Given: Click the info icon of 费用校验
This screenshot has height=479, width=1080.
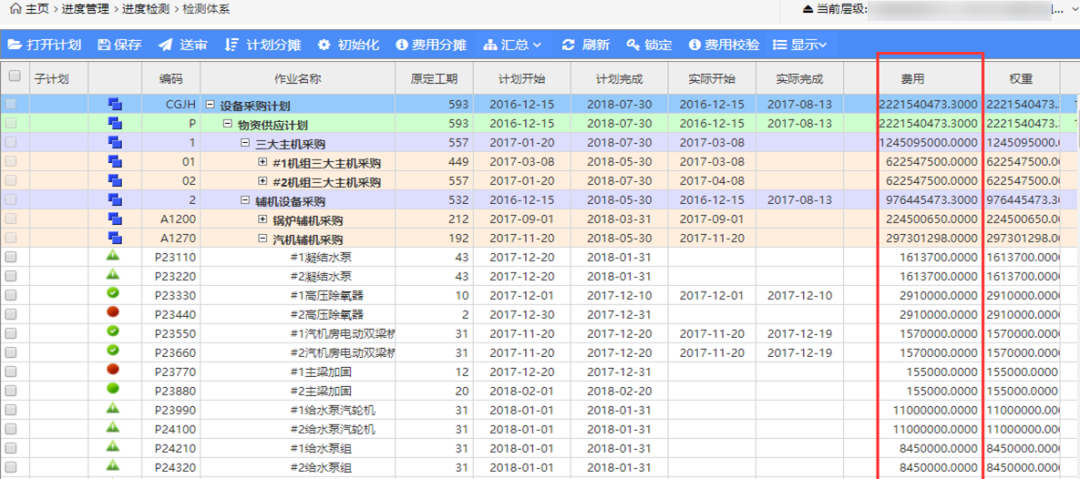Looking at the screenshot, I should (694, 45).
